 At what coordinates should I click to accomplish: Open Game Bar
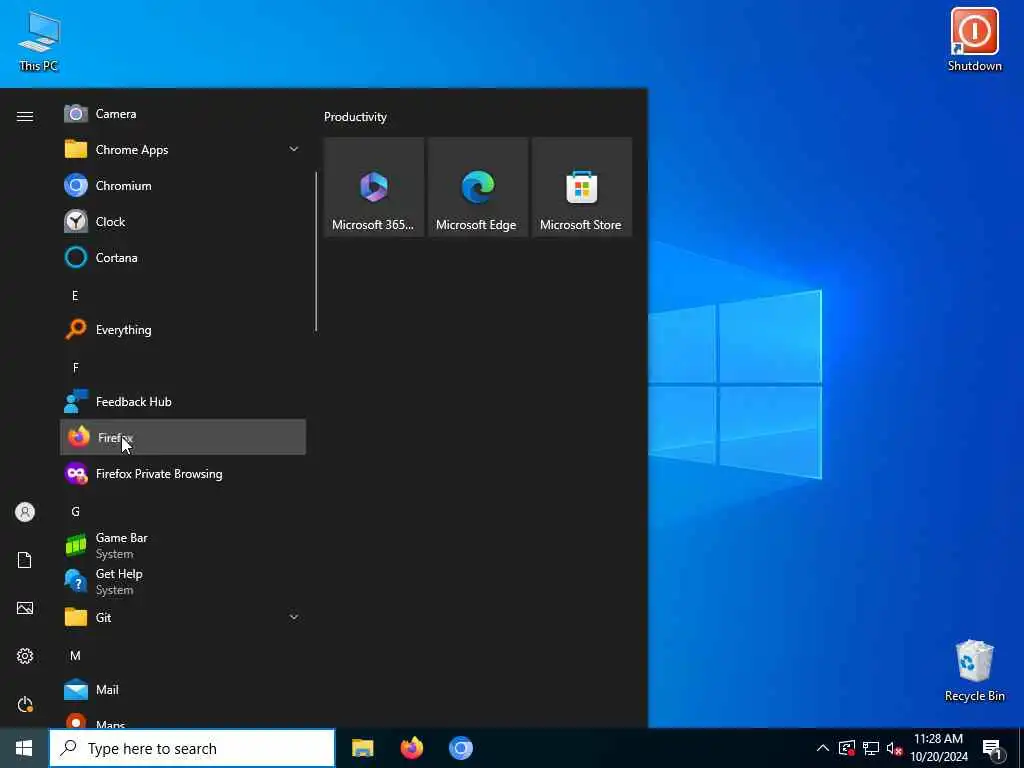183,545
